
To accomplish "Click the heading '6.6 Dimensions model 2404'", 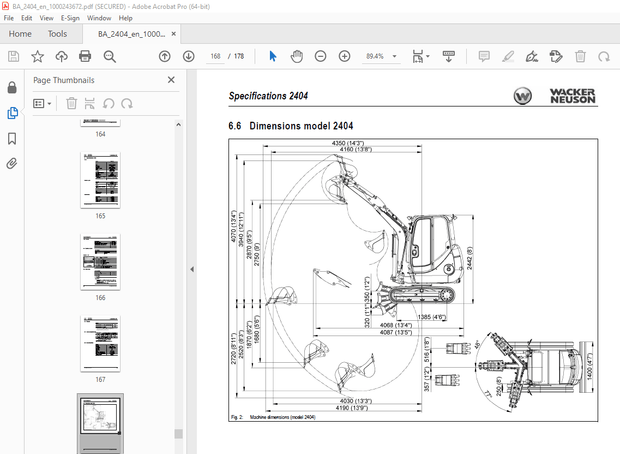I will (291, 126).
